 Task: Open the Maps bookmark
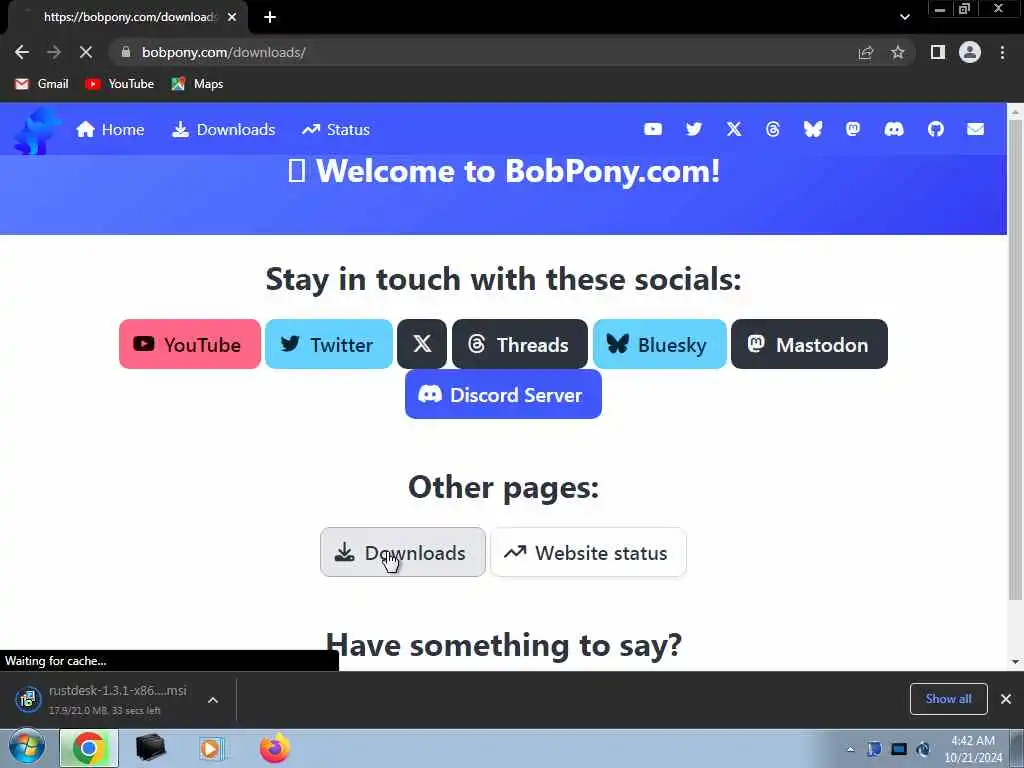tap(197, 84)
